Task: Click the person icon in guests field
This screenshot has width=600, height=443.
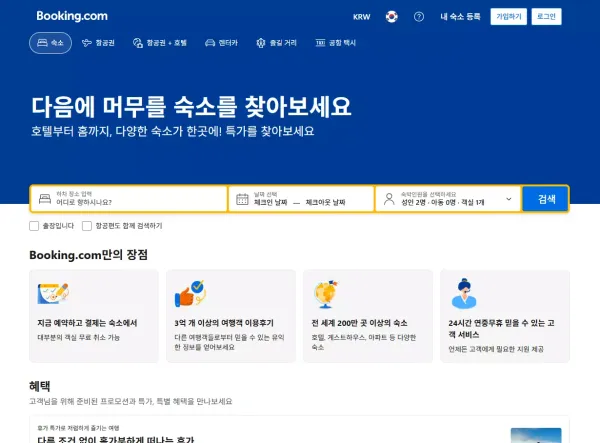Action: click(x=389, y=199)
